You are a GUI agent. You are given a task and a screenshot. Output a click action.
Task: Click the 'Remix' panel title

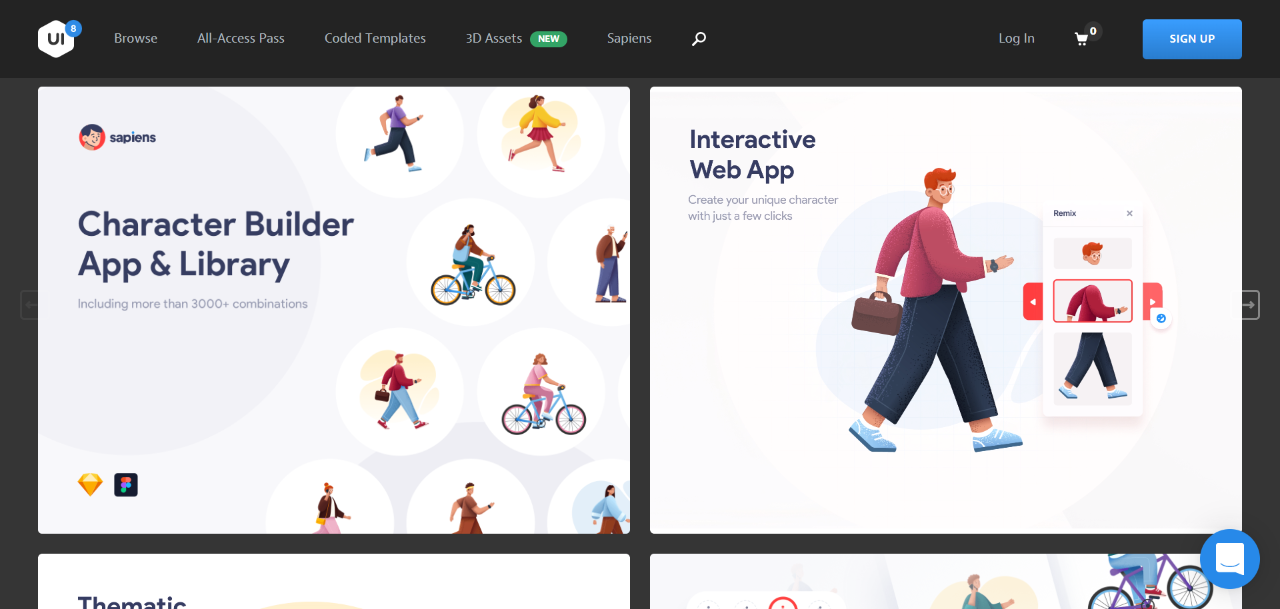tap(1065, 213)
